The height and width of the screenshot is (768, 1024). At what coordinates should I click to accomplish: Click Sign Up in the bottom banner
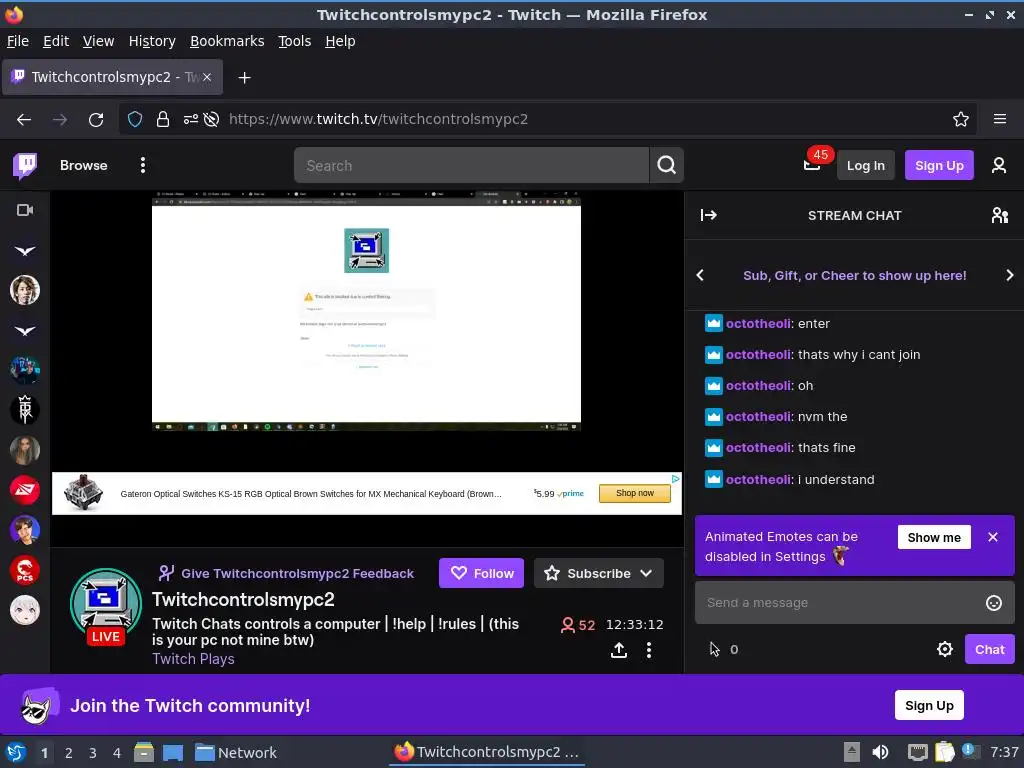tap(929, 705)
